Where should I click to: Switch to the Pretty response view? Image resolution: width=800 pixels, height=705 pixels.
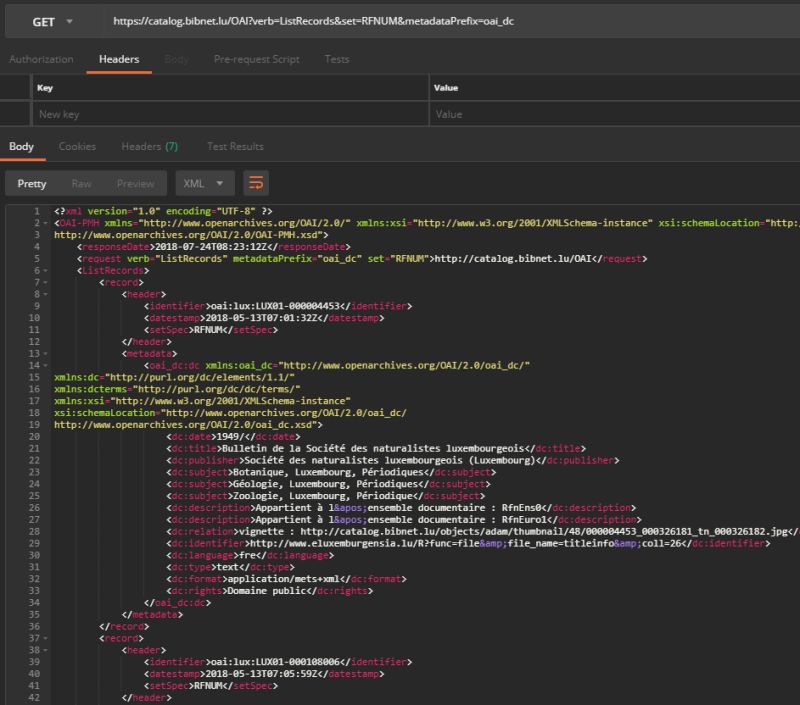click(x=33, y=183)
